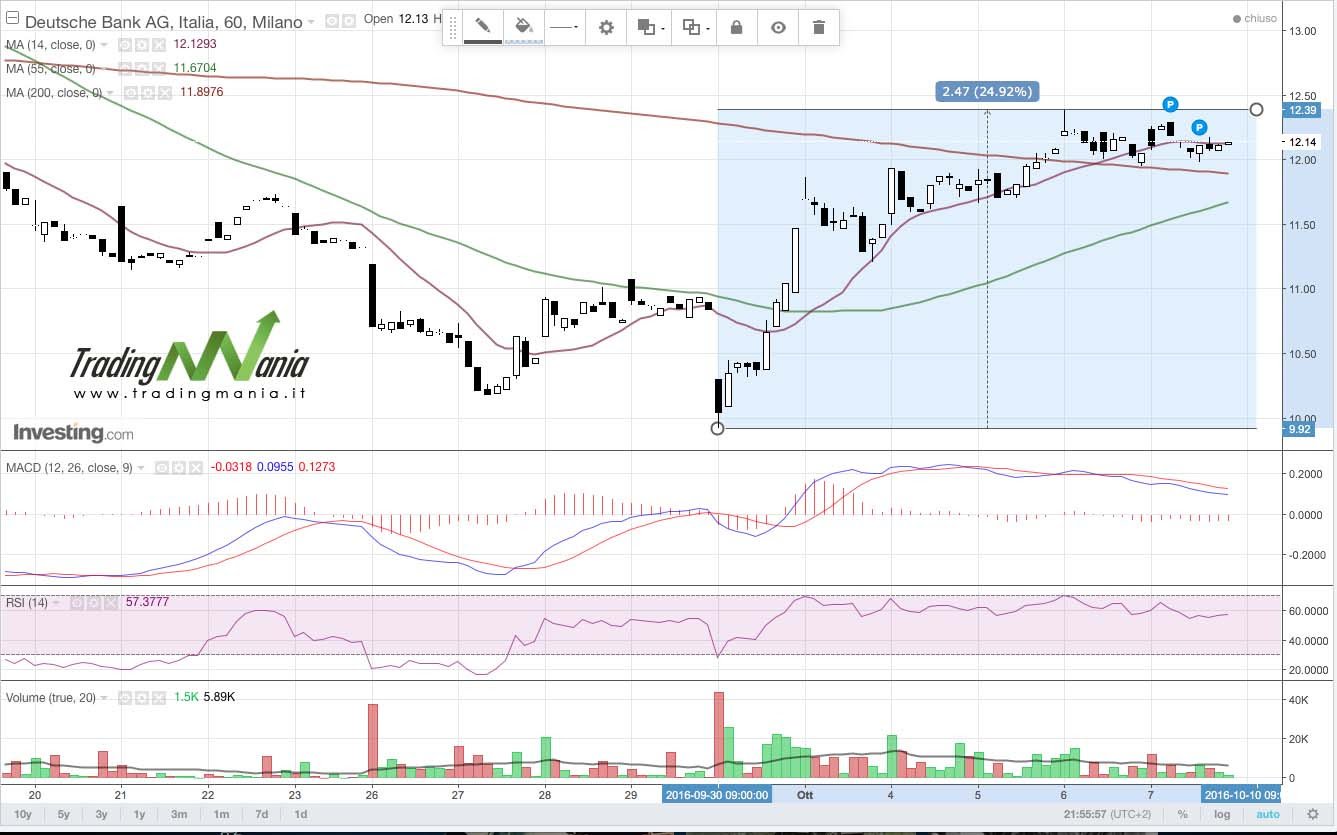This screenshot has height=835, width=1337.
Task: Lock the selected drawing with padlock icon
Action: (x=737, y=27)
